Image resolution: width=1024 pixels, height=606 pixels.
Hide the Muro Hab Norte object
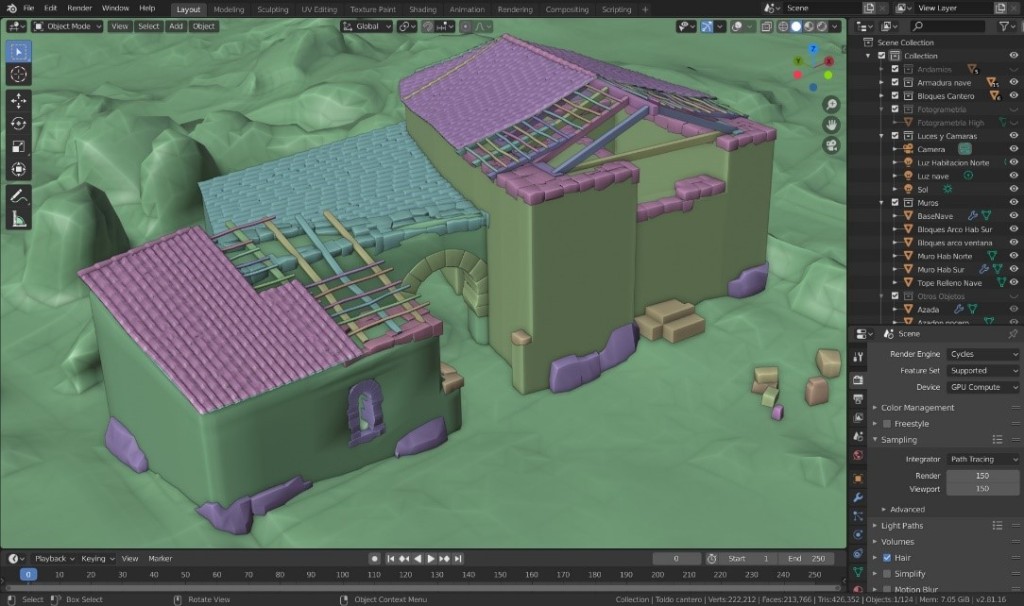tap(1013, 256)
